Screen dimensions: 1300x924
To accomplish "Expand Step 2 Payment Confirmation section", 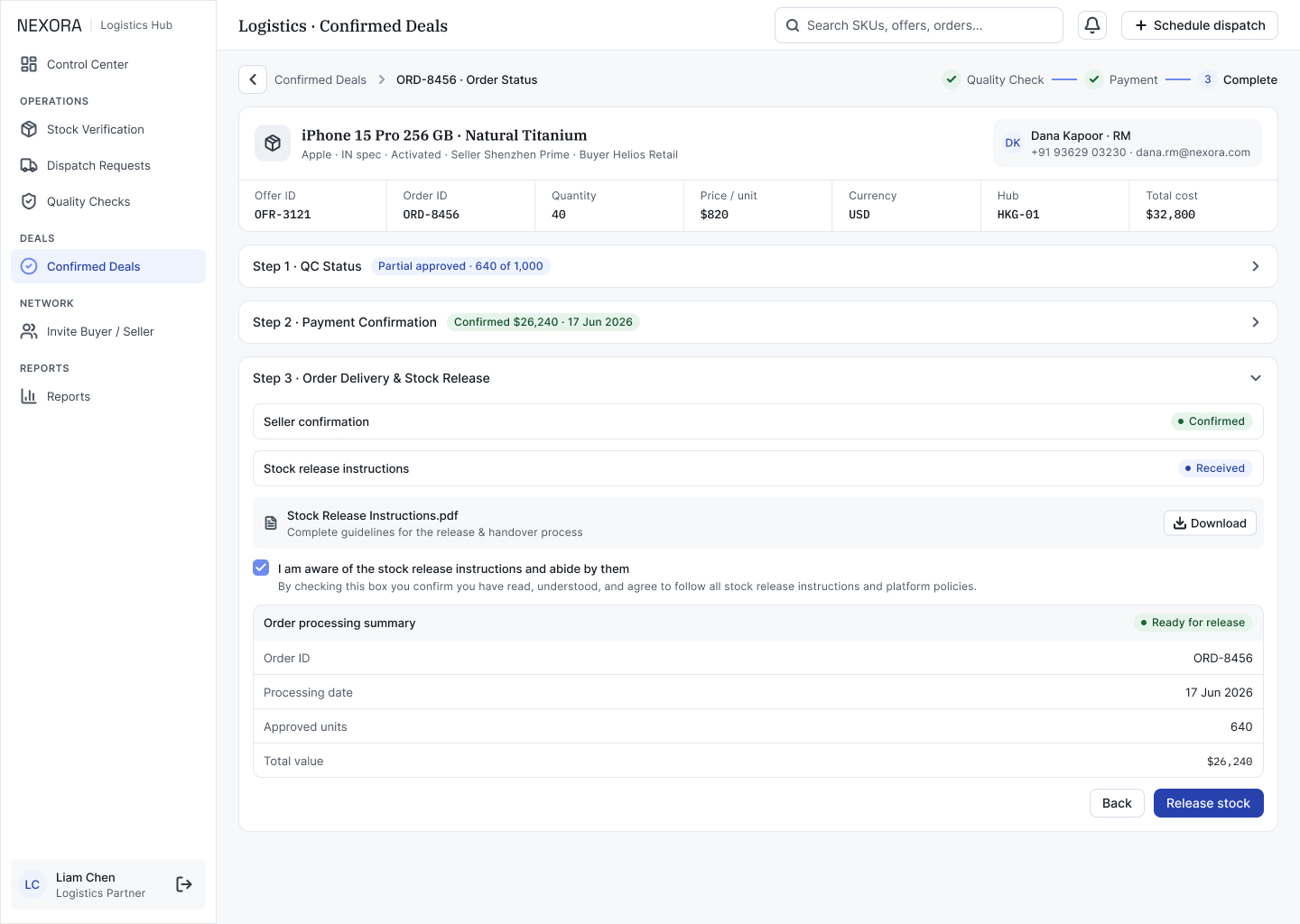I will pyautogui.click(x=758, y=322).
